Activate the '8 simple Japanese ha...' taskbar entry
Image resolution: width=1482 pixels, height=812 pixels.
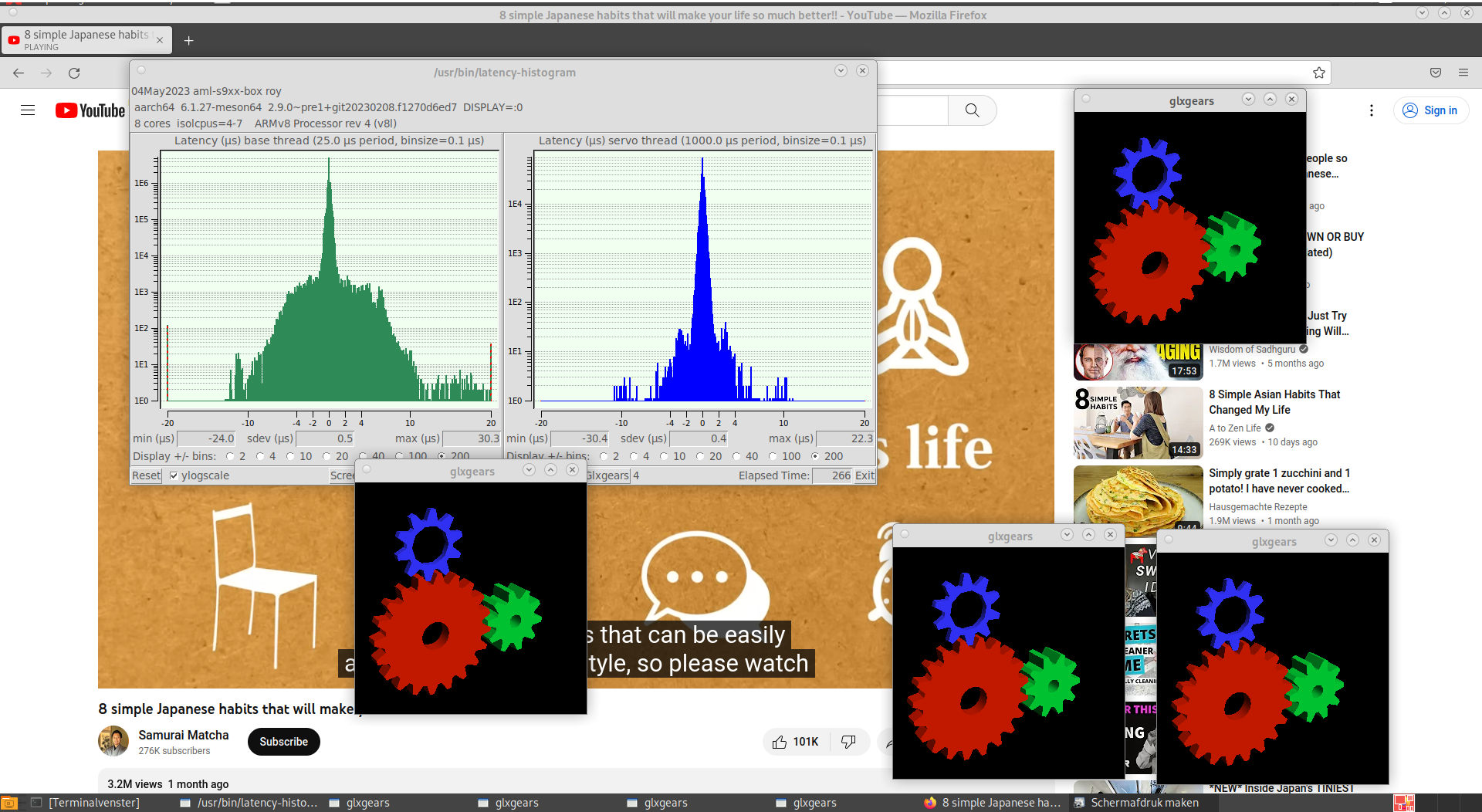coord(993,803)
